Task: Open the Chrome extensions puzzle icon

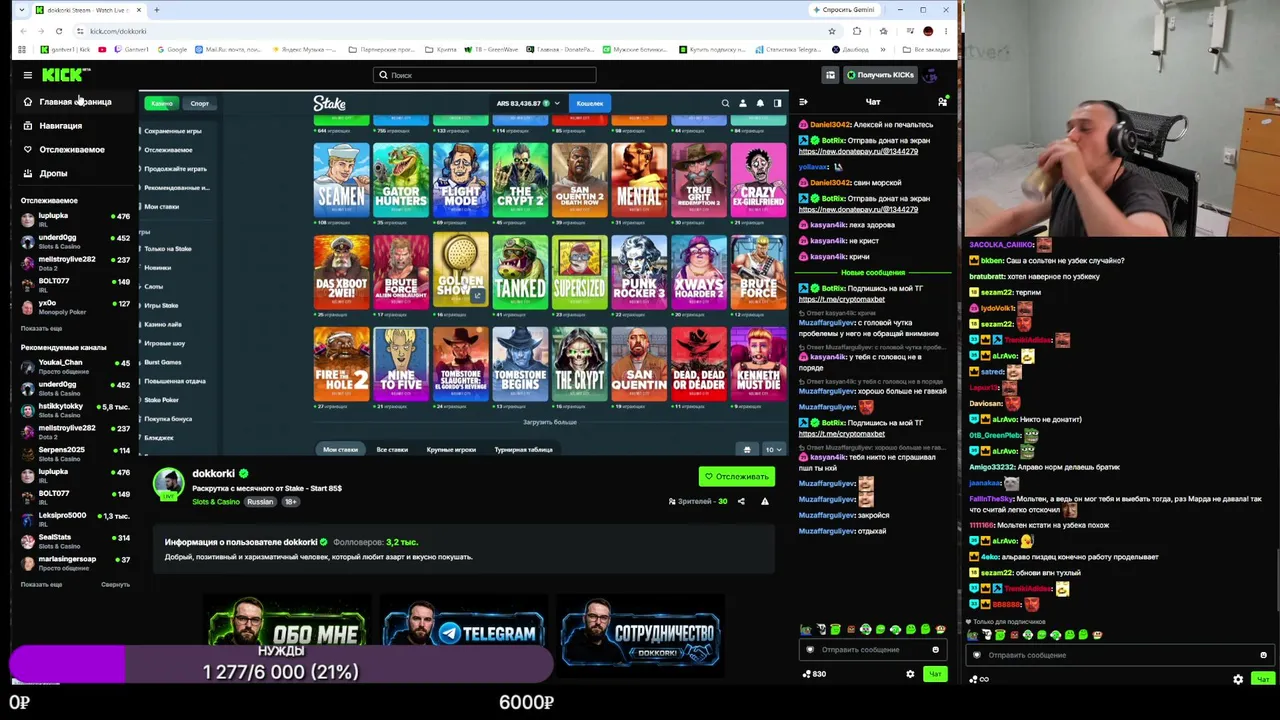Action: click(857, 31)
